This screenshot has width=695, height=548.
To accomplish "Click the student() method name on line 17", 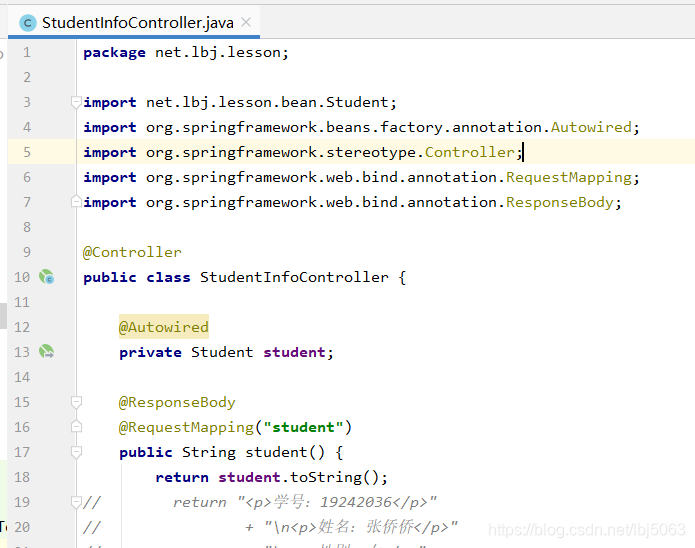I will pyautogui.click(x=276, y=452).
